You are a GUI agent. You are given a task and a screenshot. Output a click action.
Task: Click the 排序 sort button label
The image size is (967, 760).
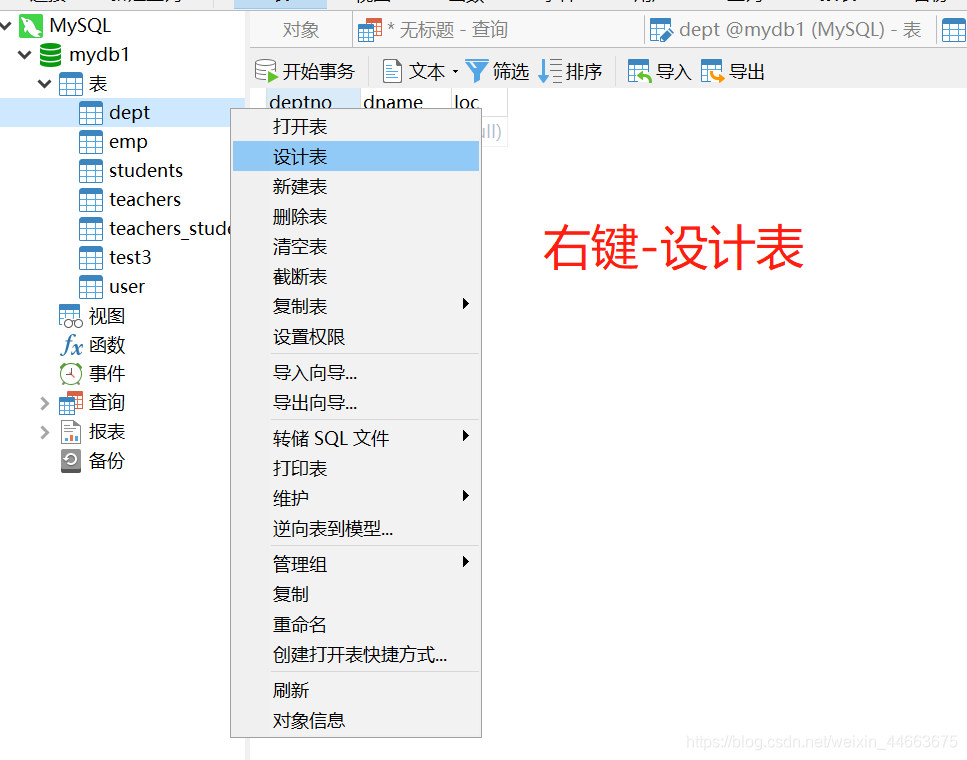tap(584, 72)
